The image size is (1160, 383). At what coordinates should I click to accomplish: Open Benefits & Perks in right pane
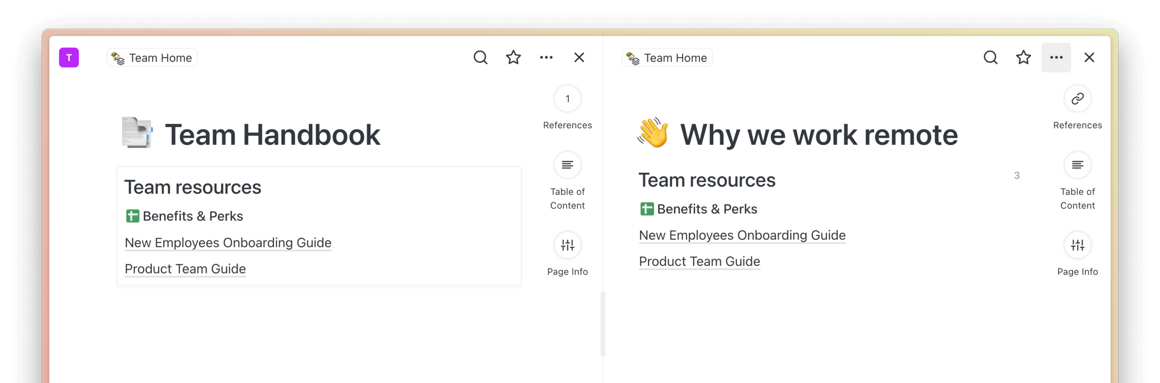pyautogui.click(x=707, y=209)
